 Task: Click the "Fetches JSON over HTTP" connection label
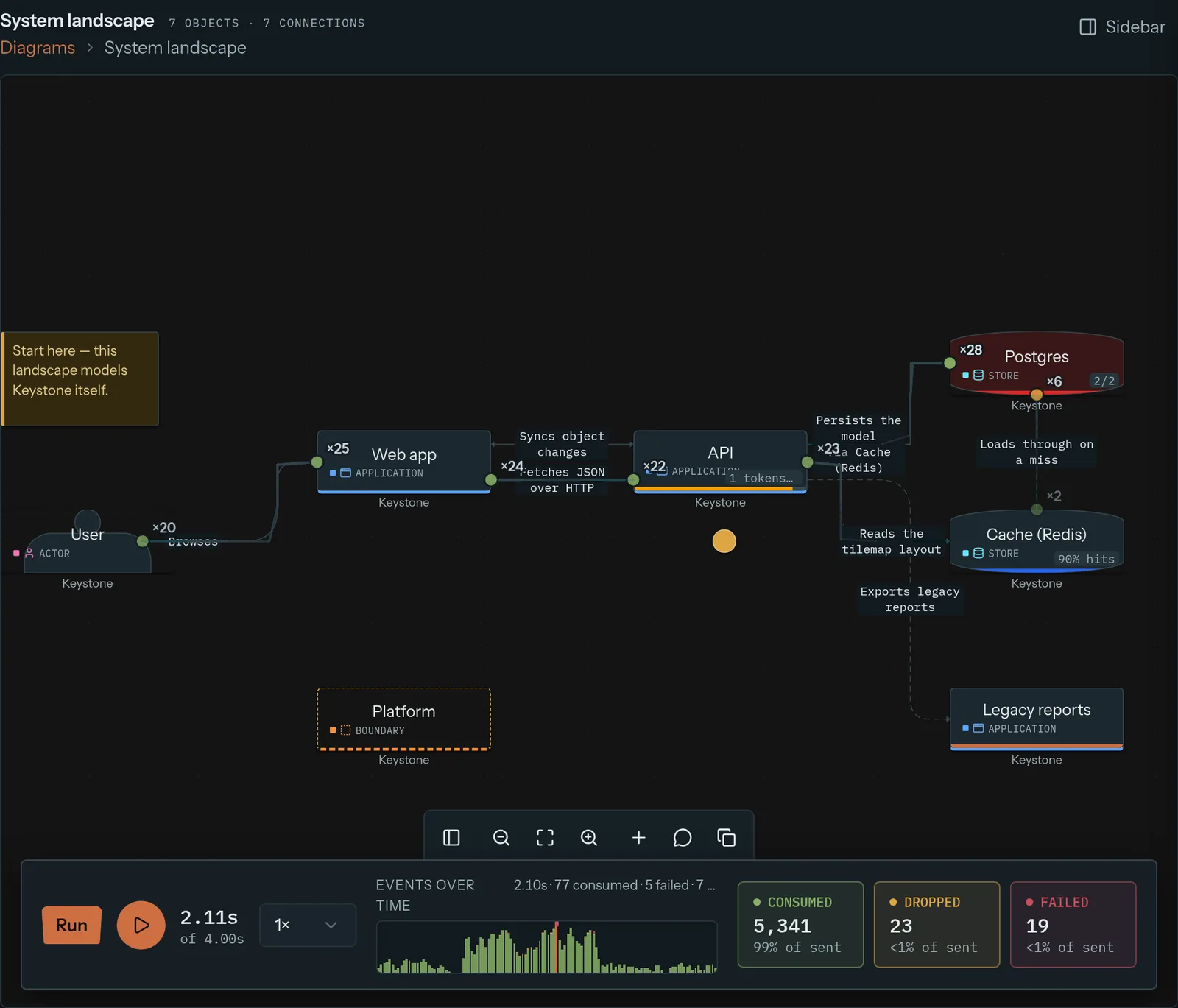click(x=562, y=480)
